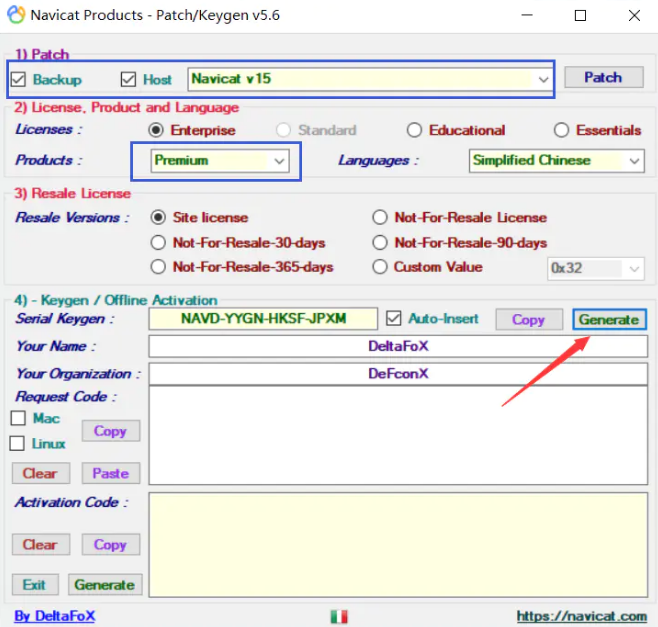Toggle the Auto-Insert checkbox
Image resolution: width=658 pixels, height=627 pixels.
point(394,319)
